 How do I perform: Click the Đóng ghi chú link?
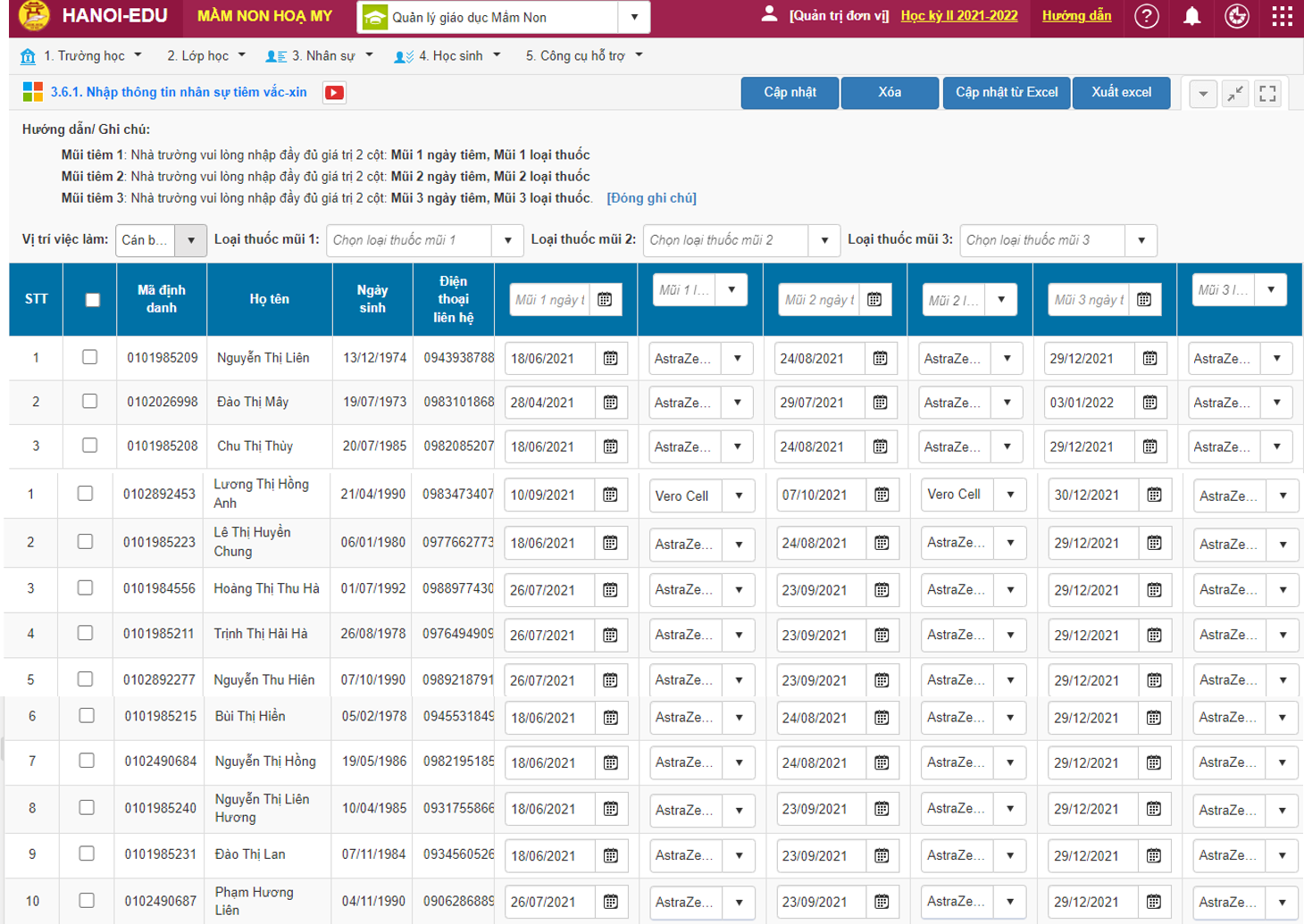point(651,198)
